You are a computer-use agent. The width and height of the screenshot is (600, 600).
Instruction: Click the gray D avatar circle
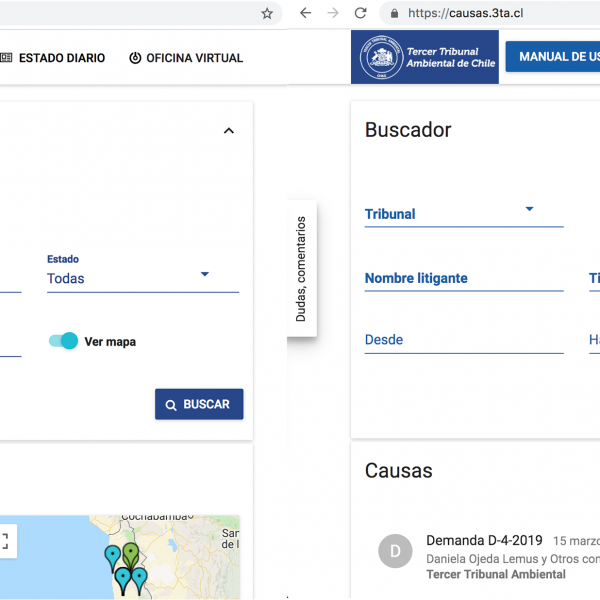point(395,551)
